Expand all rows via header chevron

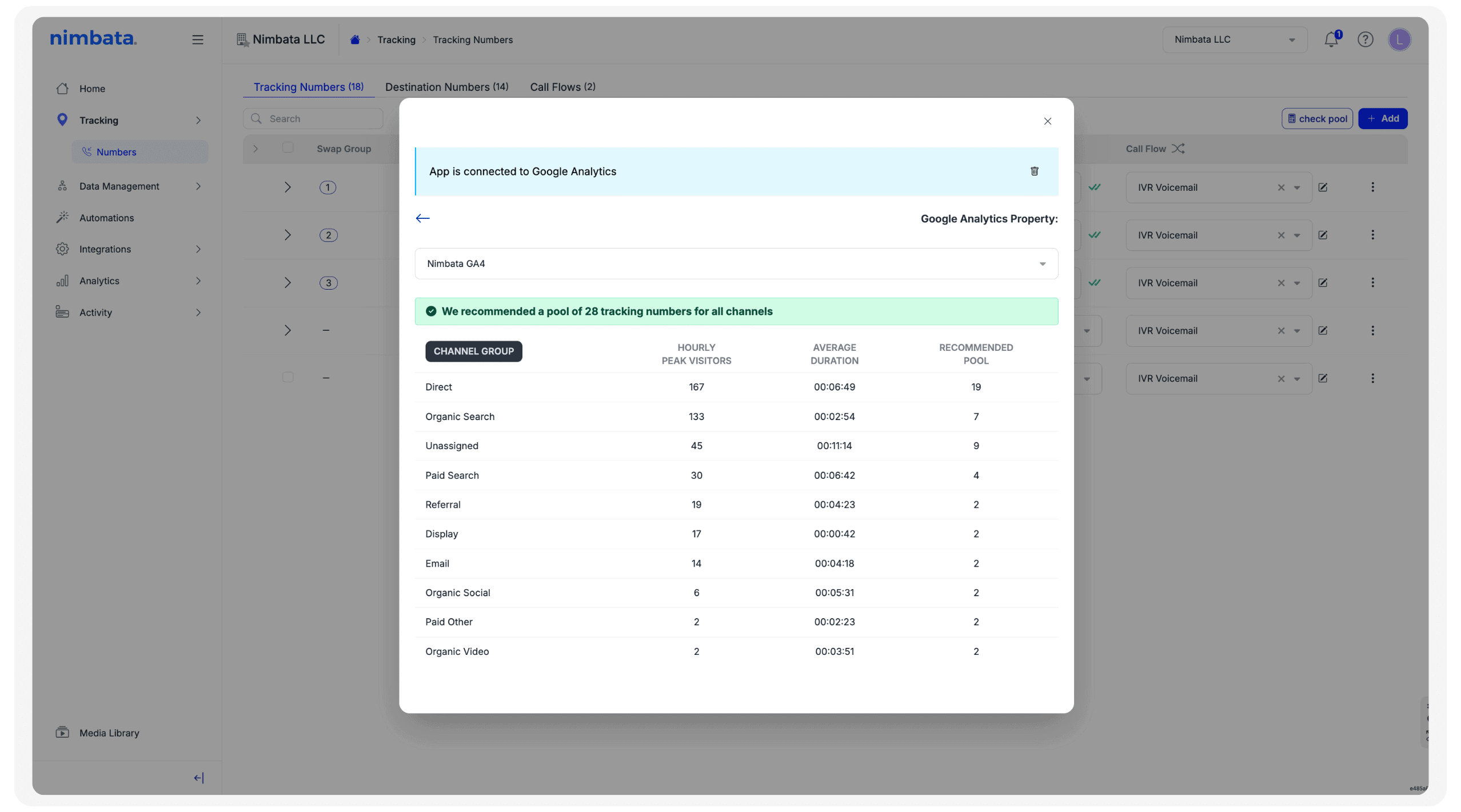256,149
